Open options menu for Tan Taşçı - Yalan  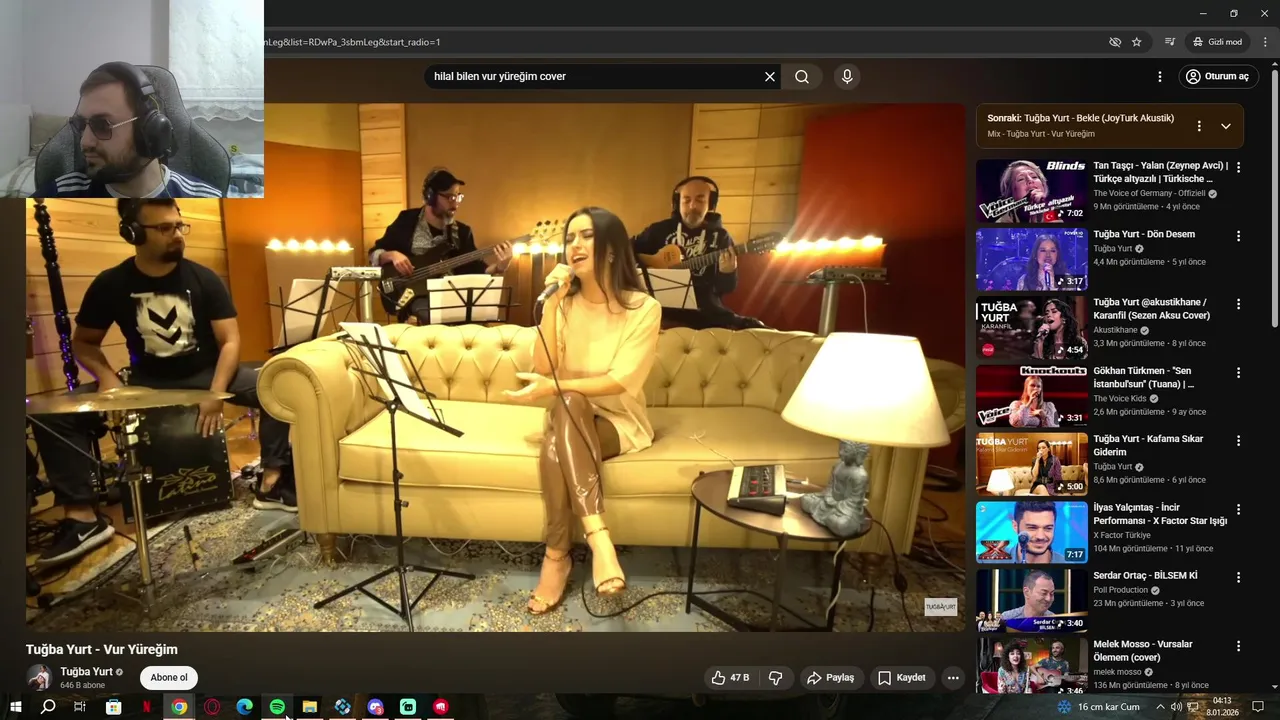(1239, 167)
